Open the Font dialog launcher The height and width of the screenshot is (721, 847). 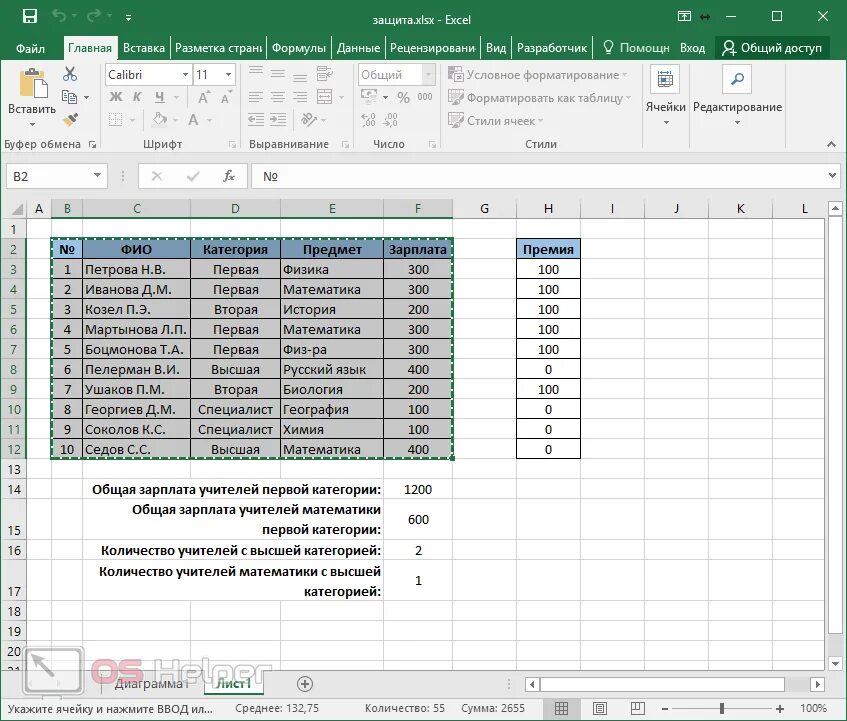232,144
